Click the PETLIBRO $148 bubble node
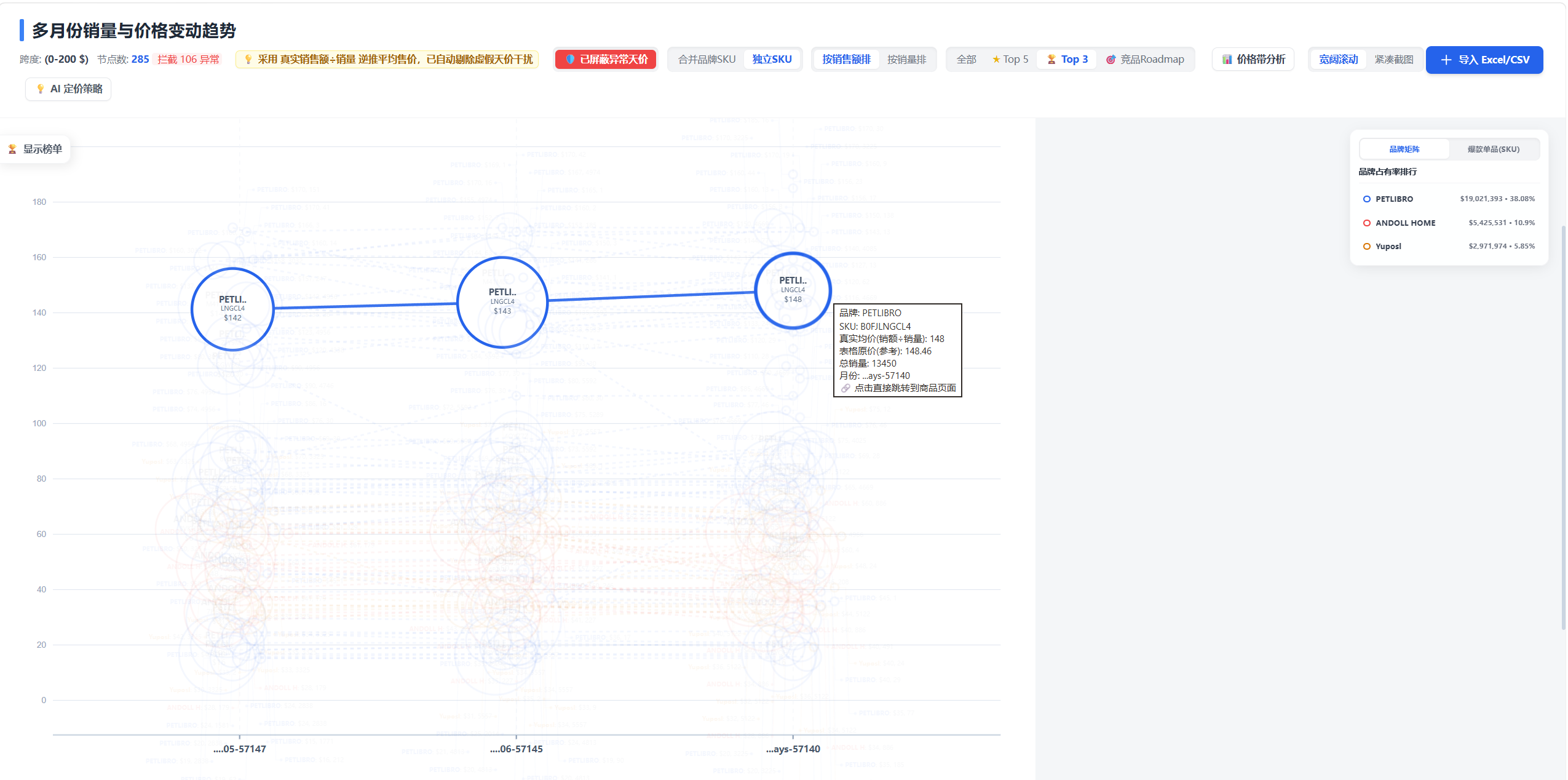Screen dimensions: 1568x780 793,290
